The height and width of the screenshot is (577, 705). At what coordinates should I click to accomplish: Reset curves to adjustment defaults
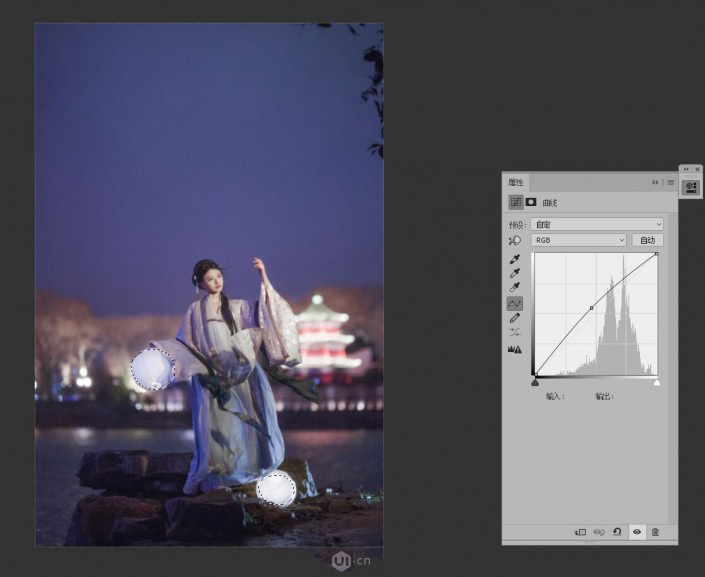(x=617, y=532)
